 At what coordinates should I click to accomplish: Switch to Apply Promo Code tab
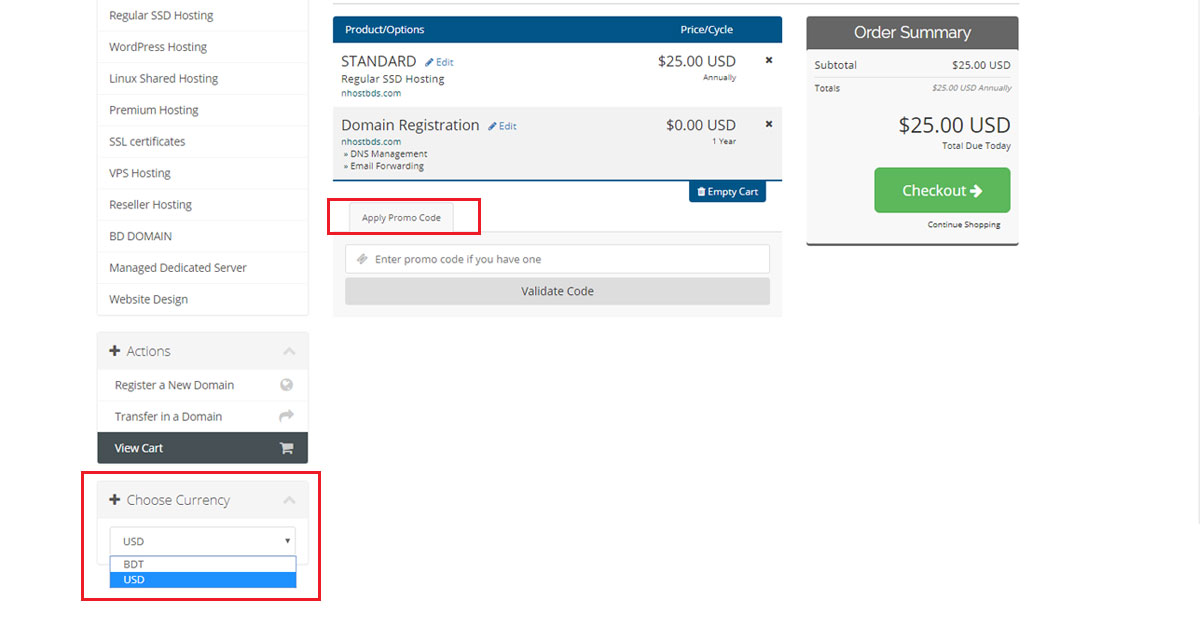(401, 217)
